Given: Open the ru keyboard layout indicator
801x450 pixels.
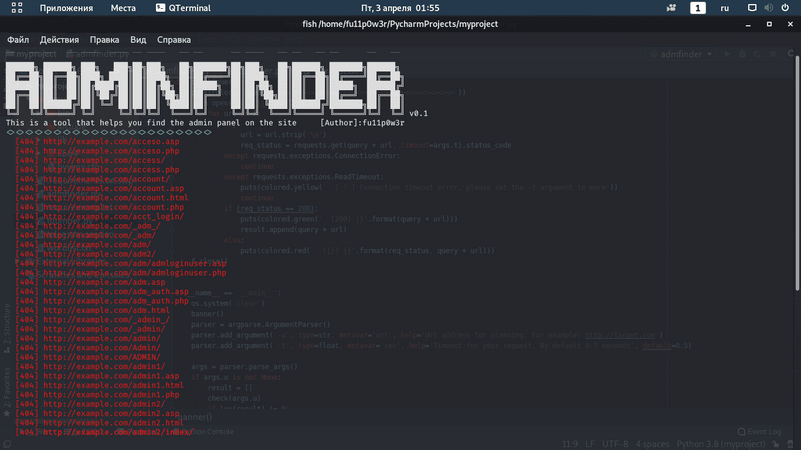Looking at the screenshot, I should [725, 8].
